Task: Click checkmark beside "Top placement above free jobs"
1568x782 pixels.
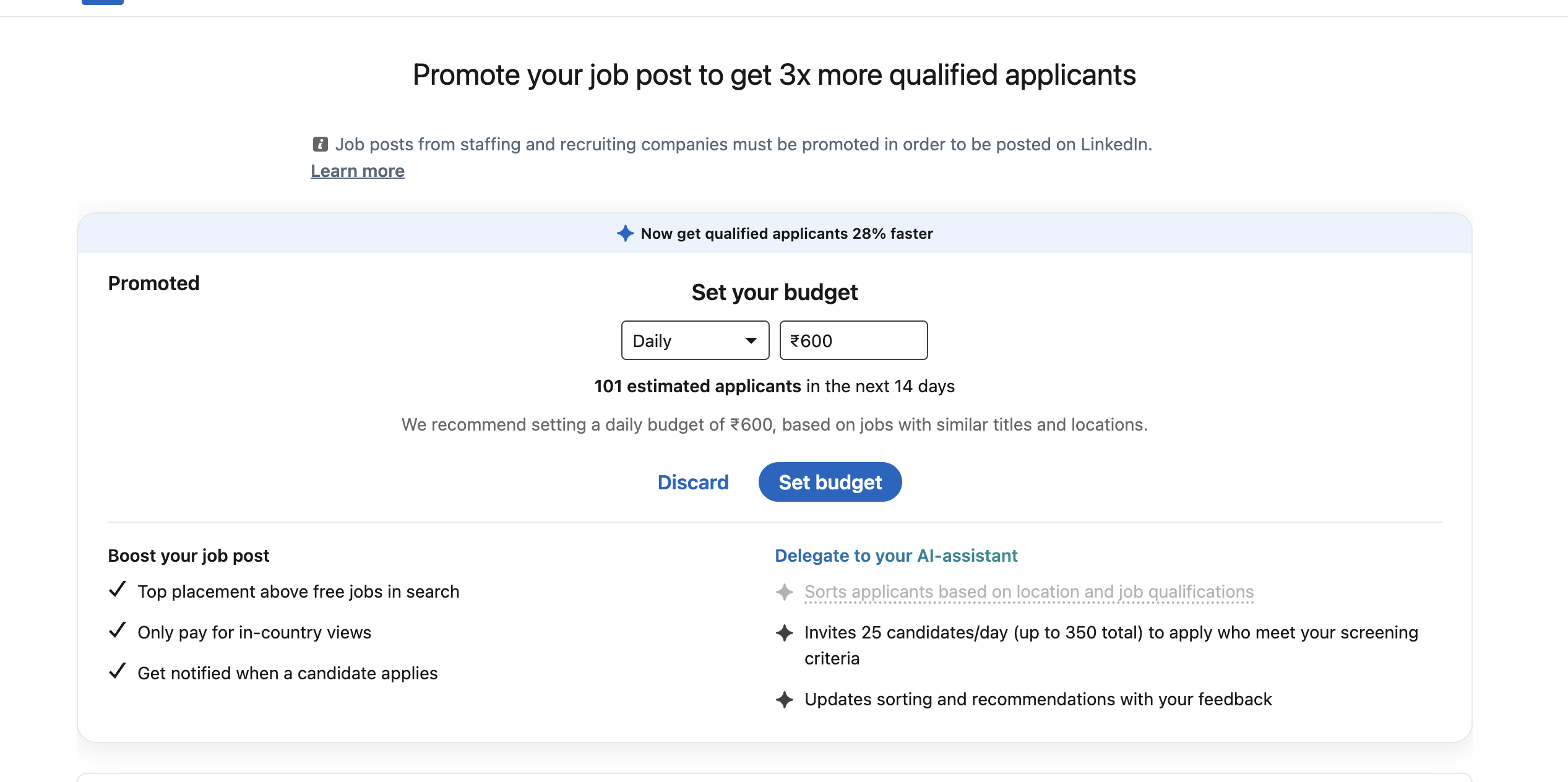Action: [x=118, y=590]
